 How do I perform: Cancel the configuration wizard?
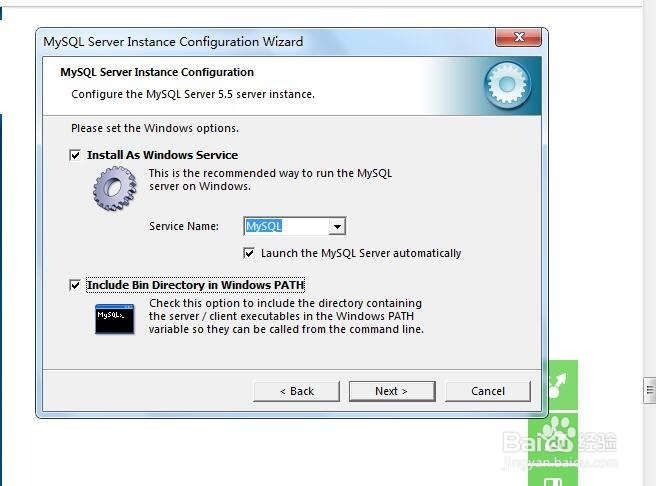click(488, 391)
